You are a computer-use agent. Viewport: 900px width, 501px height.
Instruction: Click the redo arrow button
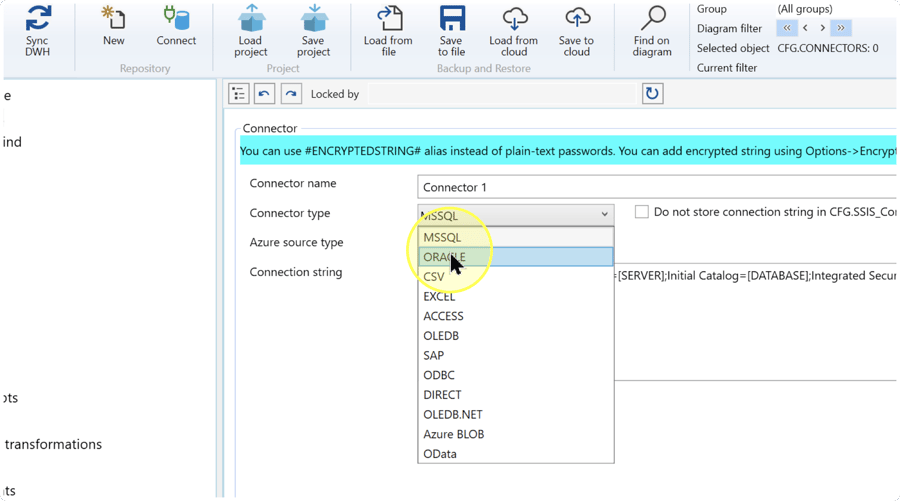pyautogui.click(x=291, y=94)
